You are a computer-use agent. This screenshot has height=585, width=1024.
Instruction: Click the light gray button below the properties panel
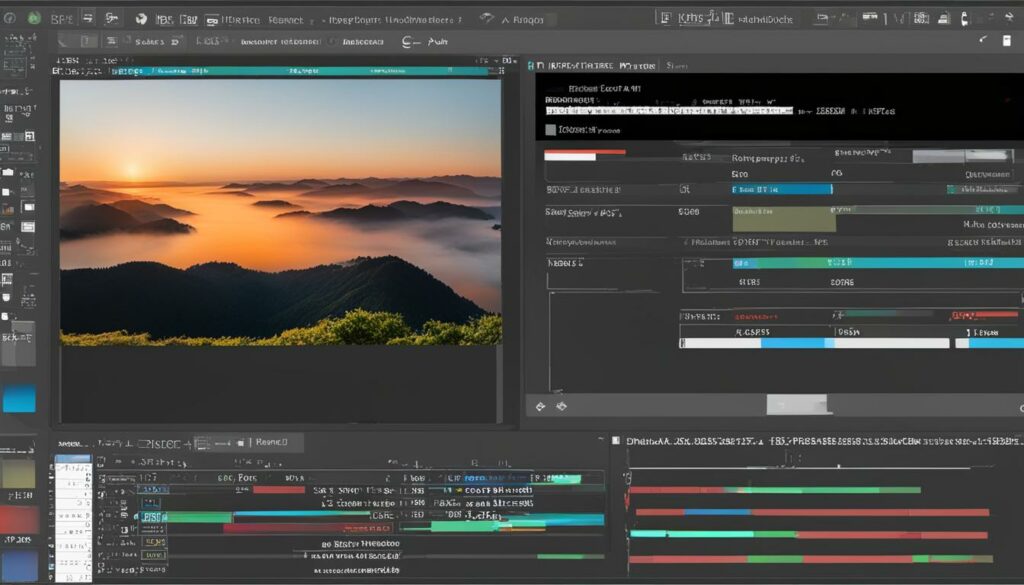click(798, 405)
